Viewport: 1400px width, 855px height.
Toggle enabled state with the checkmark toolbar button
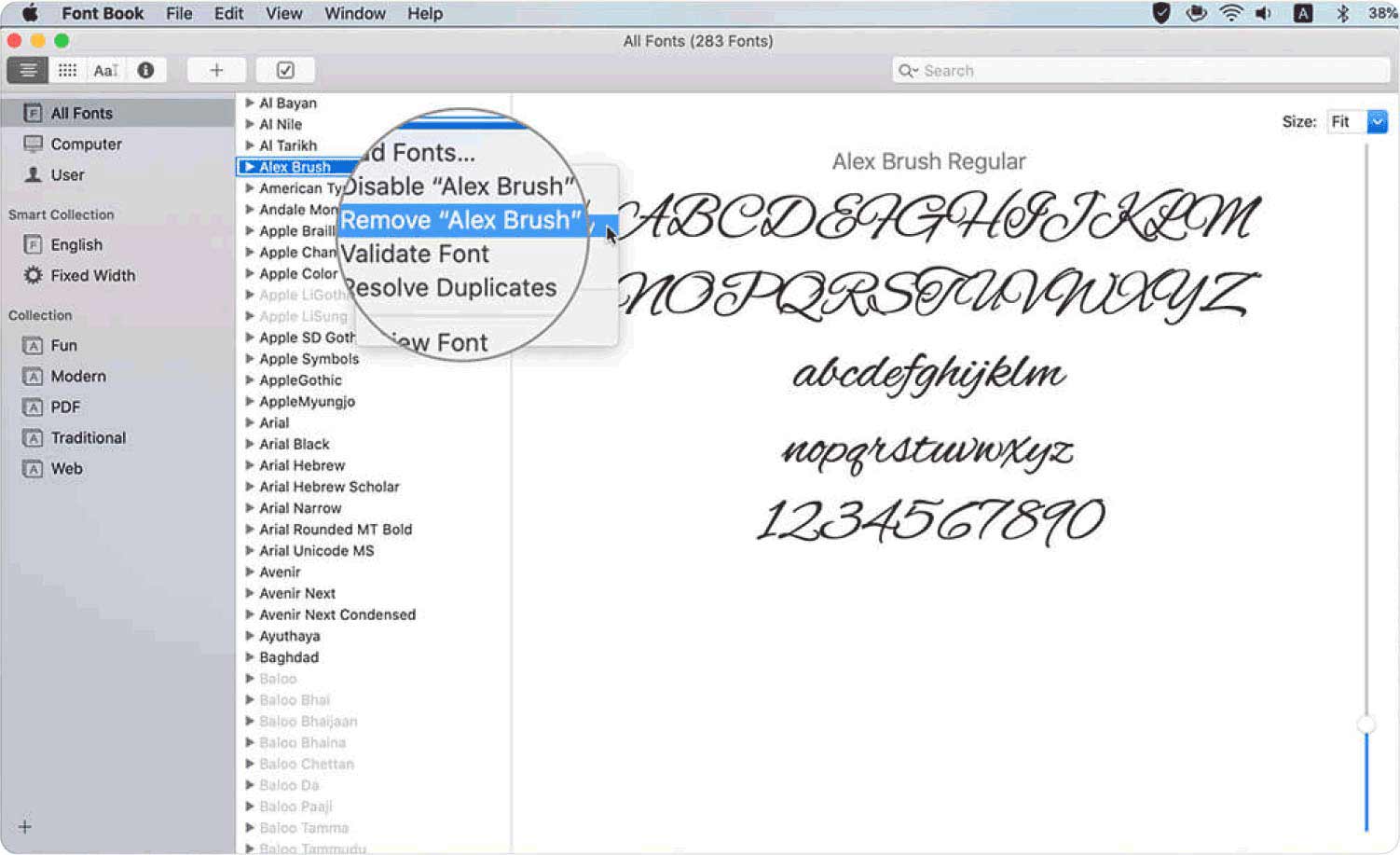click(285, 70)
